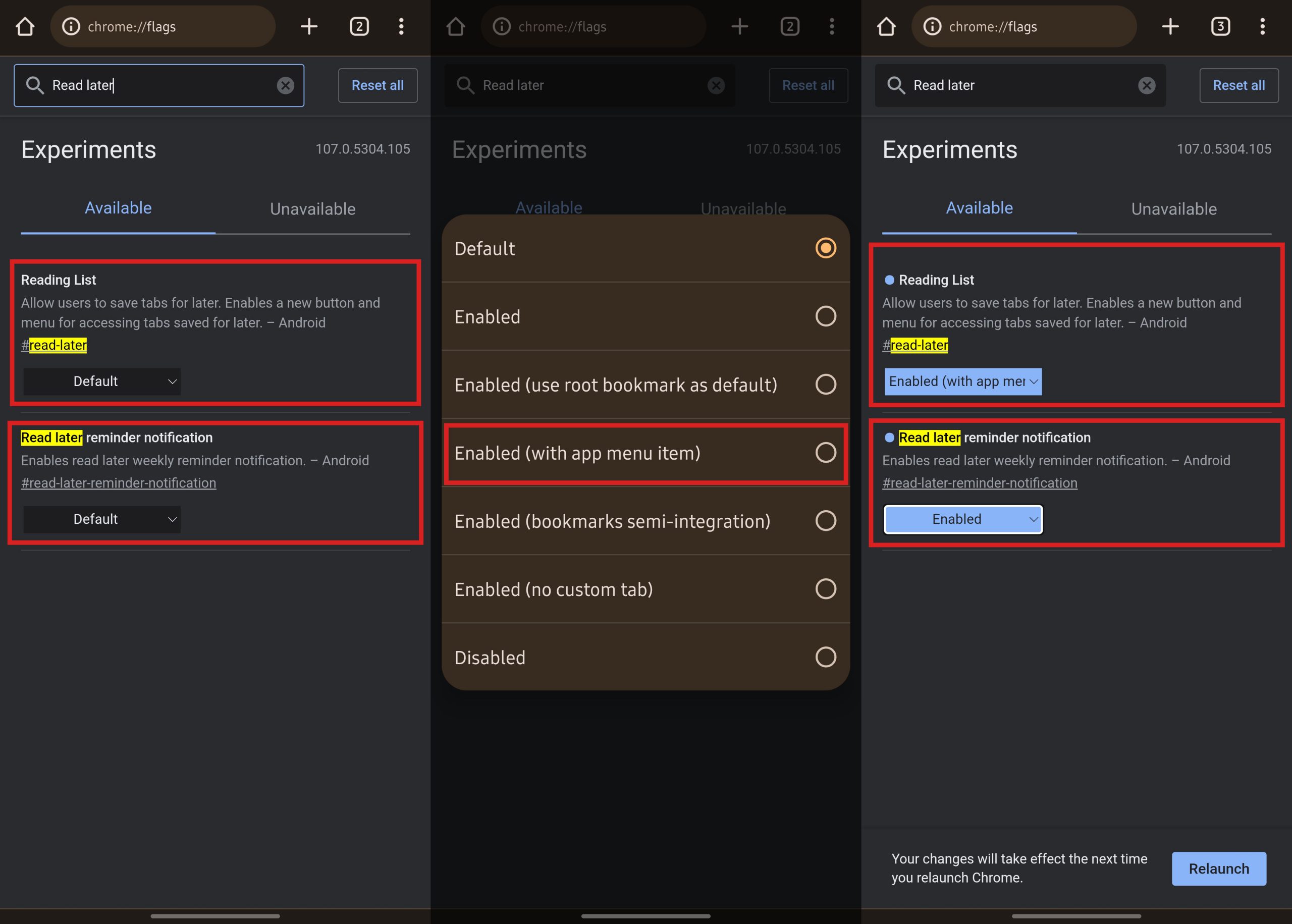Screen dimensions: 1292x924
Task: Clear search text in left screenshot's search box
Action: (285, 85)
